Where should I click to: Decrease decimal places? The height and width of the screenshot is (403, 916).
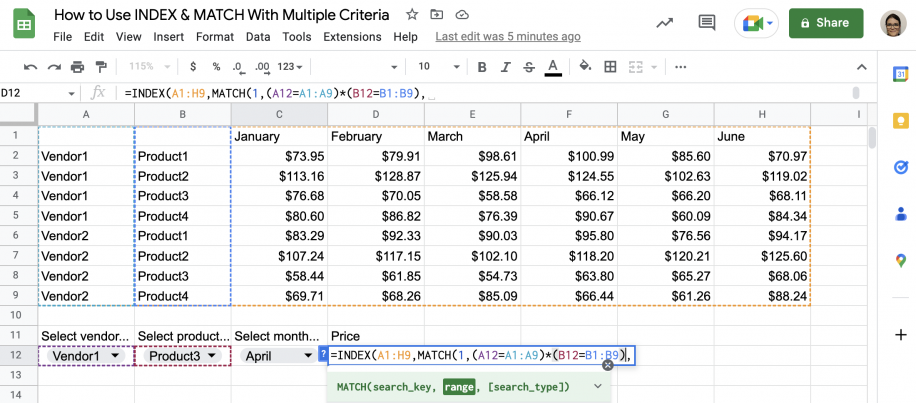[x=237, y=67]
